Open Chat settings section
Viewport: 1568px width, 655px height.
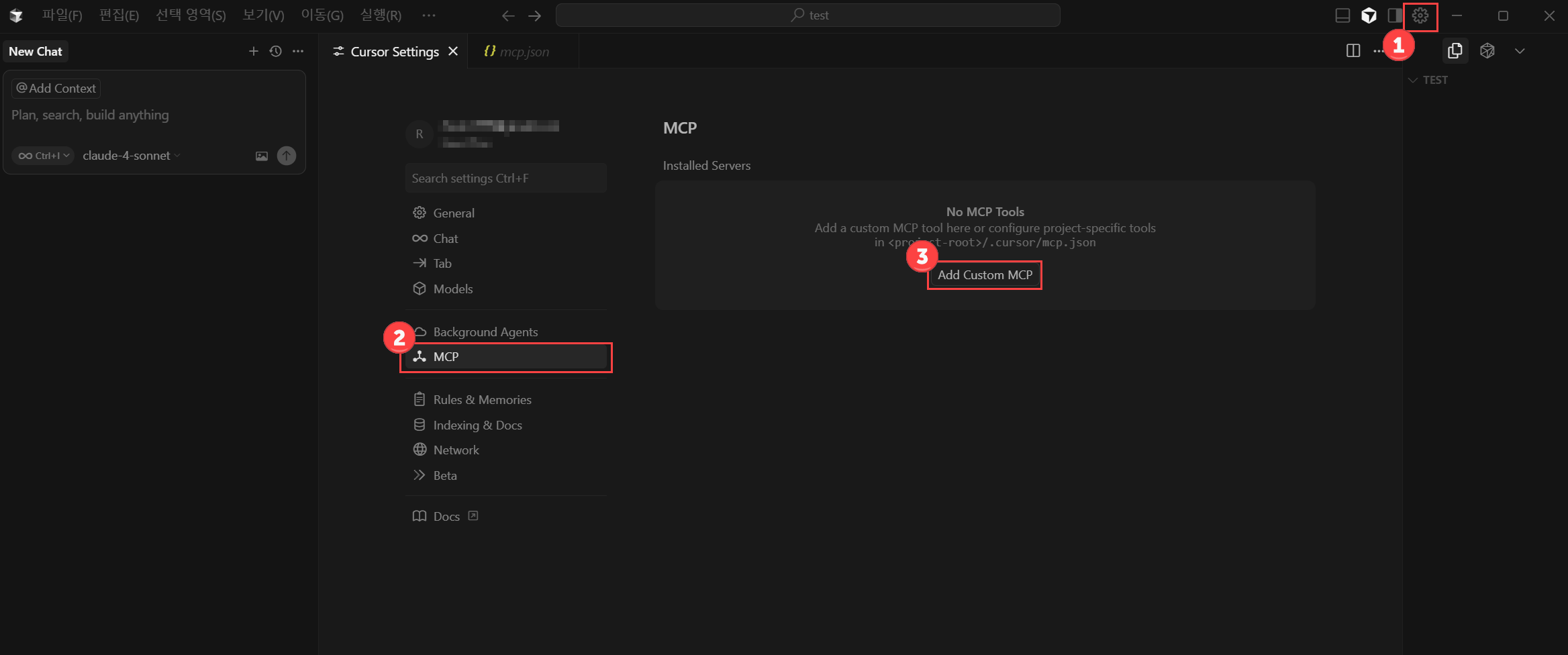point(506,238)
